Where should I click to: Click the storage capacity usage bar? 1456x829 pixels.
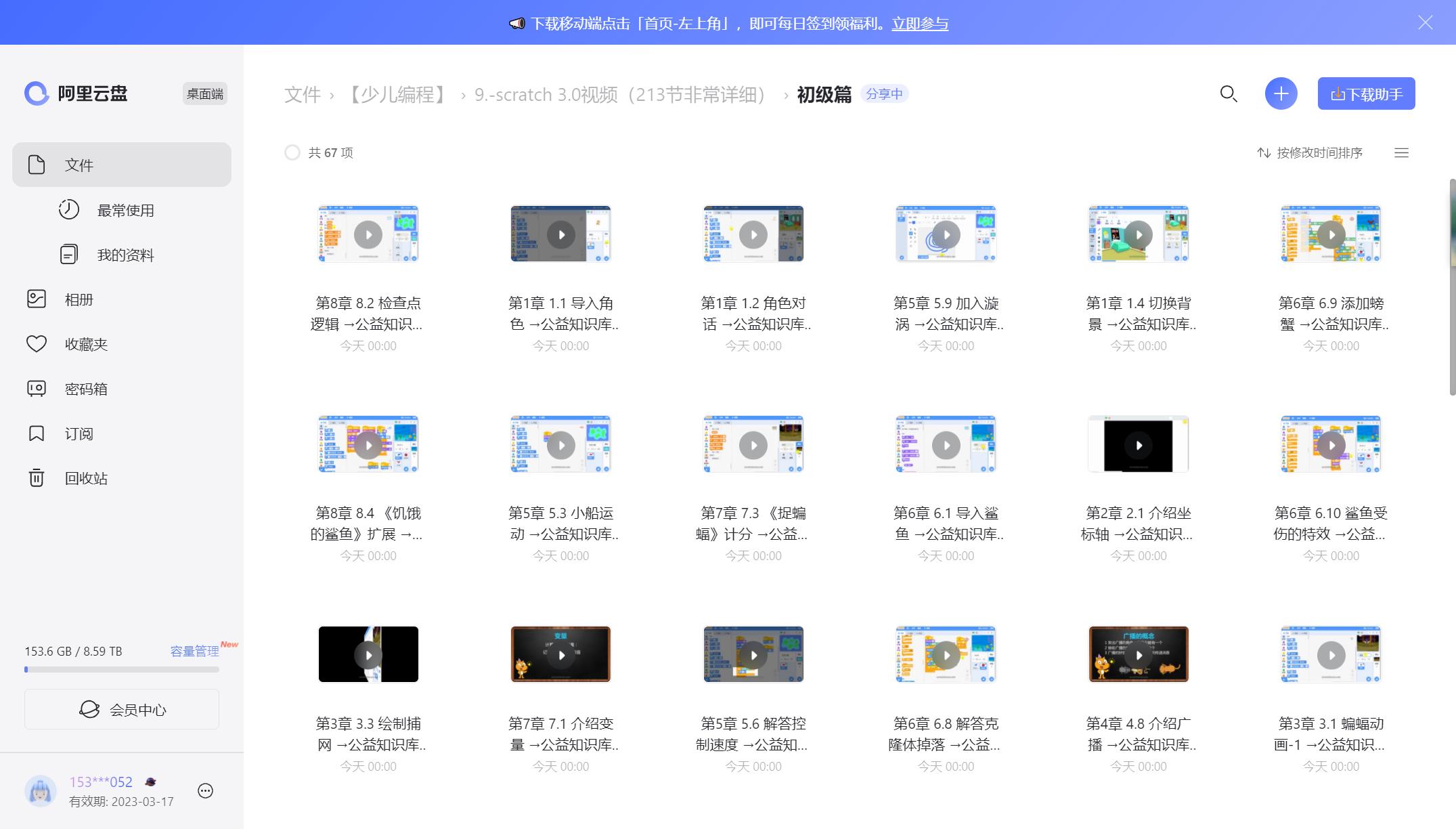tap(122, 669)
